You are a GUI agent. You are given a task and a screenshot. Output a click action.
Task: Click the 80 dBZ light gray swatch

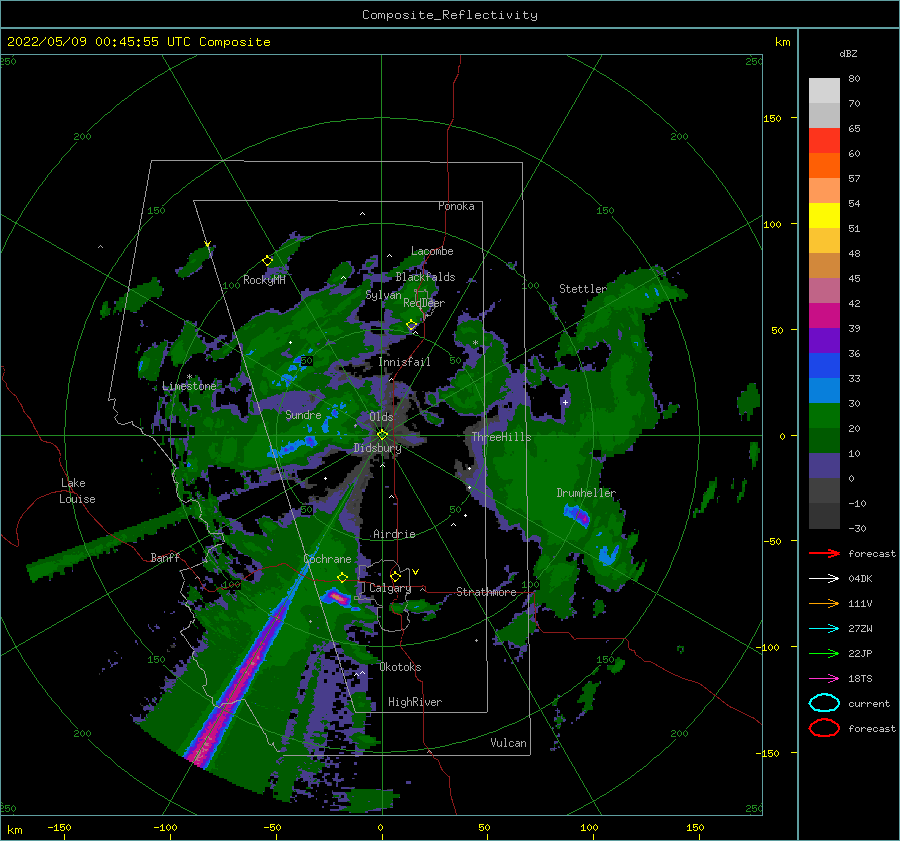pos(824,90)
